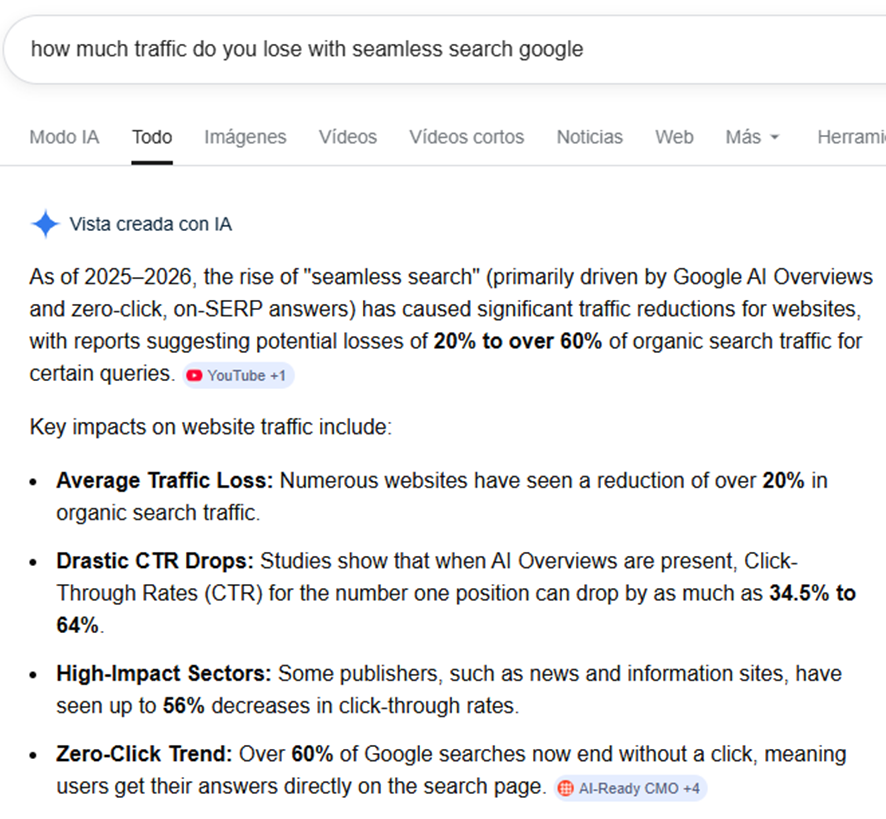
Task: Click the "Zero-Click Trend" bold heading
Action: [x=144, y=753]
